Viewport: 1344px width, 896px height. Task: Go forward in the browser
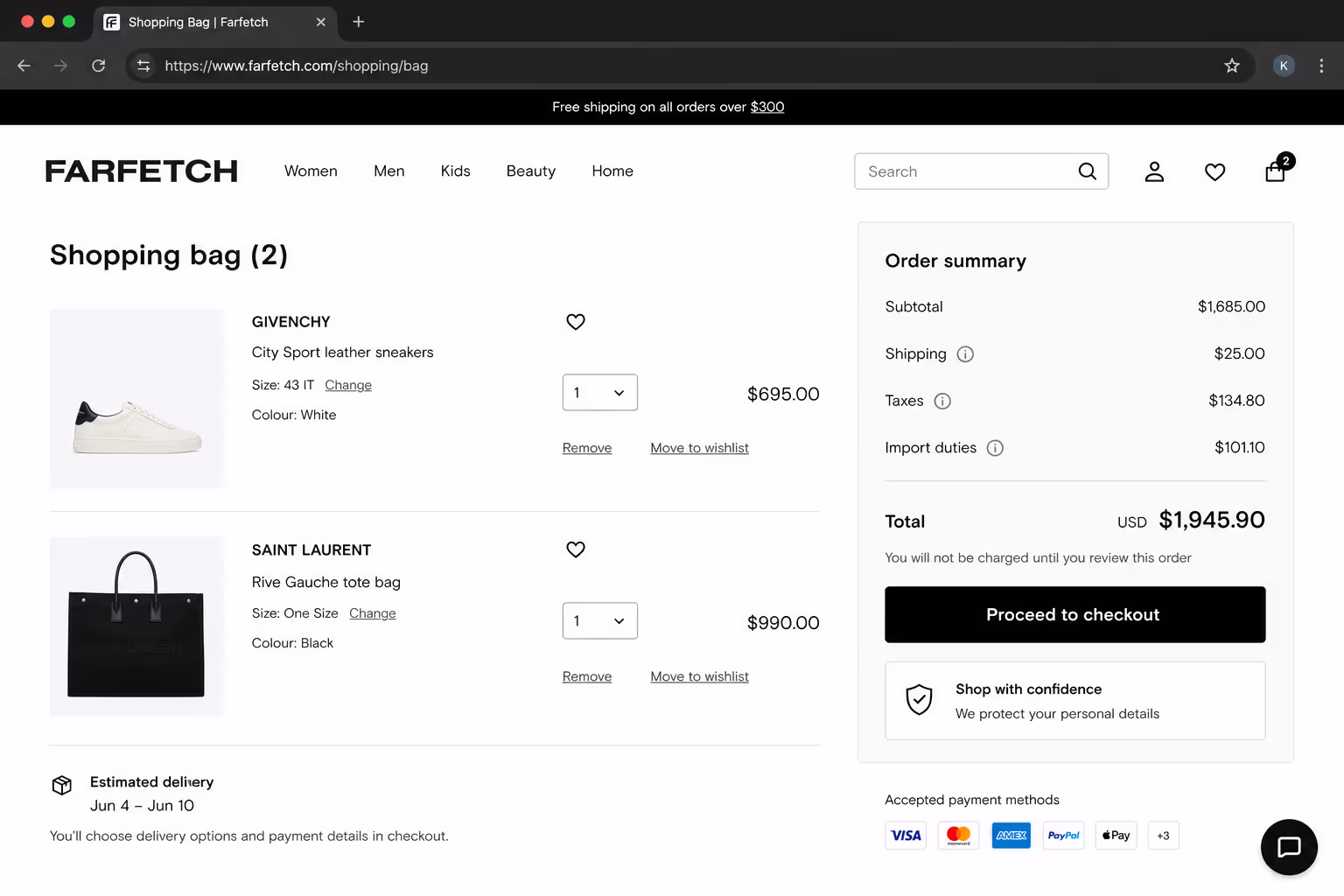coord(60,66)
